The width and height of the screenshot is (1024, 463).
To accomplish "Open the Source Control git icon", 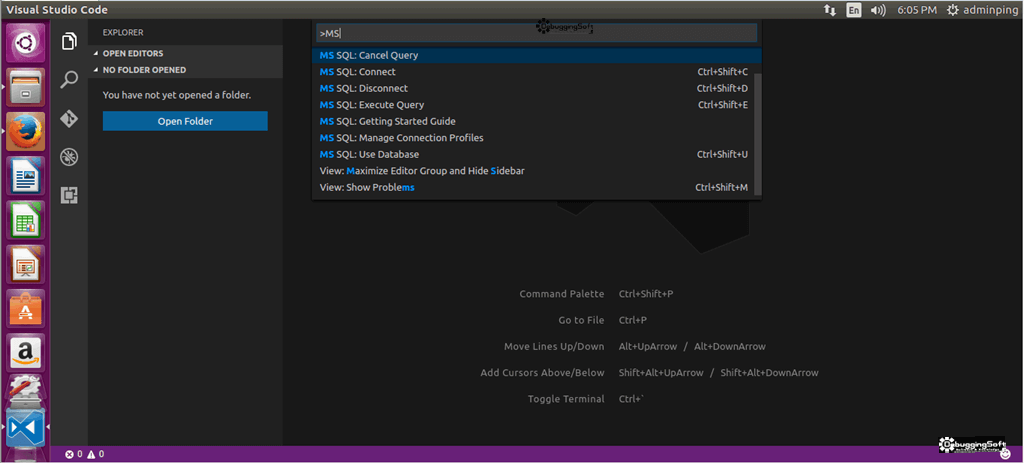I will 69,119.
